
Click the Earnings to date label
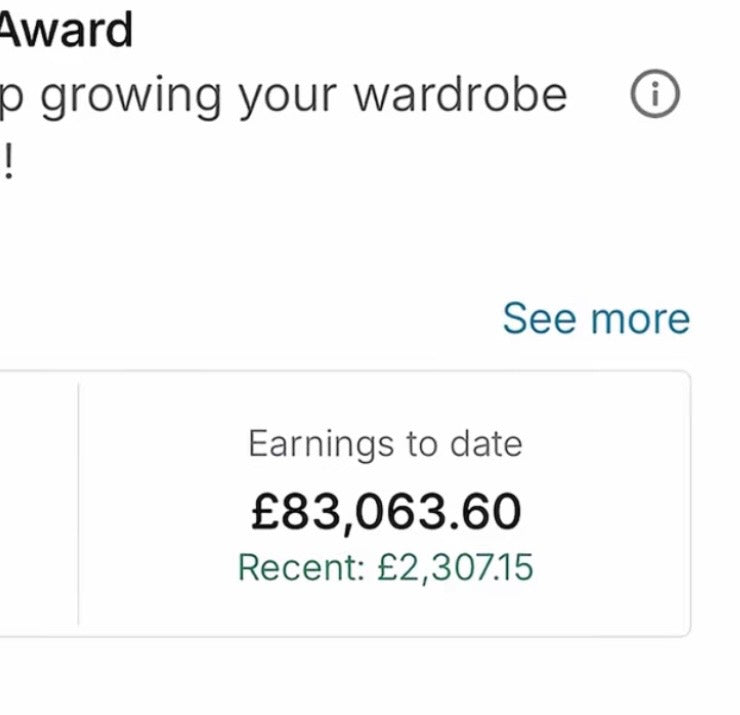(385, 443)
